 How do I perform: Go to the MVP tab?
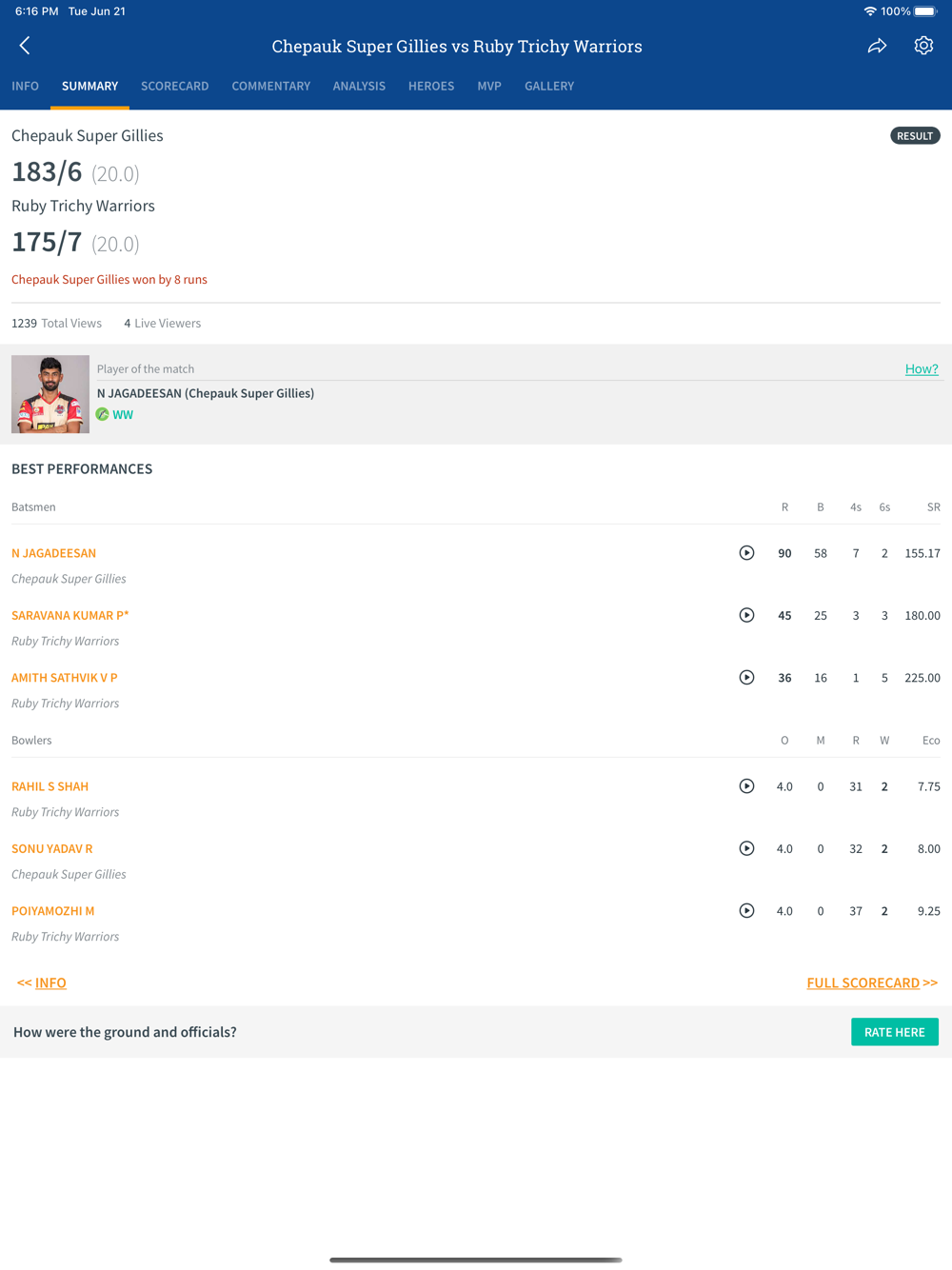pos(489,86)
